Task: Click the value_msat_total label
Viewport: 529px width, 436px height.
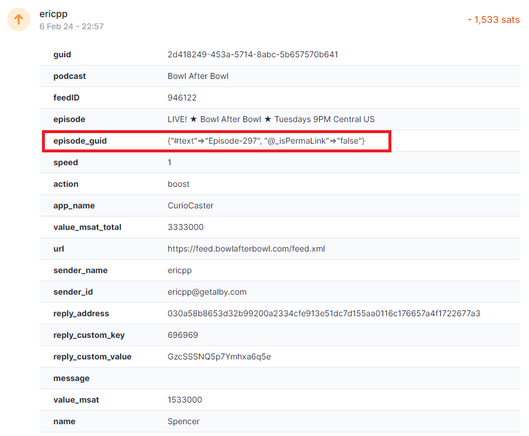Action: (x=87, y=227)
